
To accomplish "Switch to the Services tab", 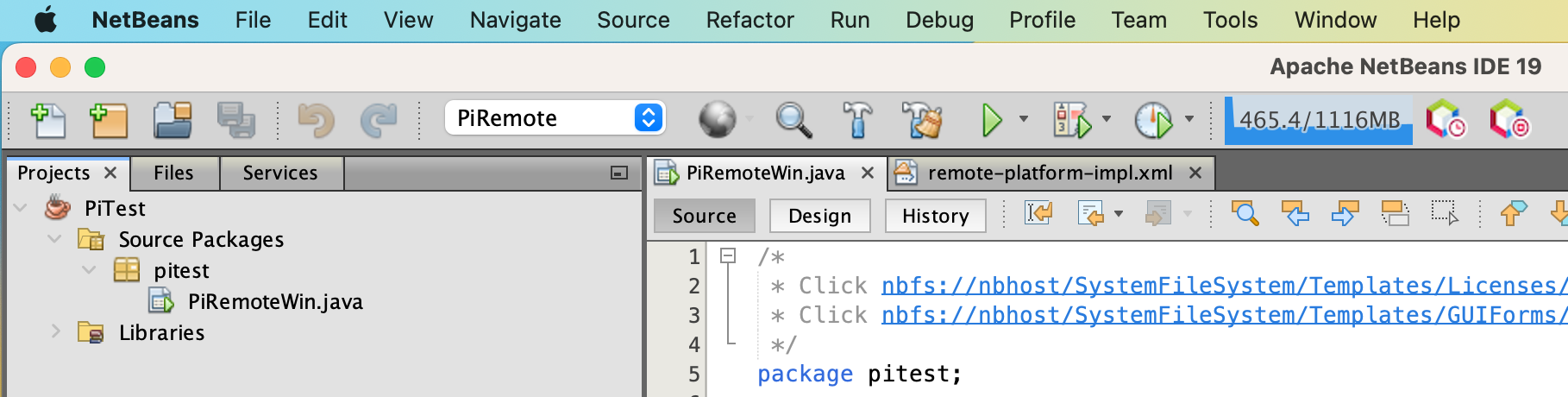I will click(x=280, y=173).
